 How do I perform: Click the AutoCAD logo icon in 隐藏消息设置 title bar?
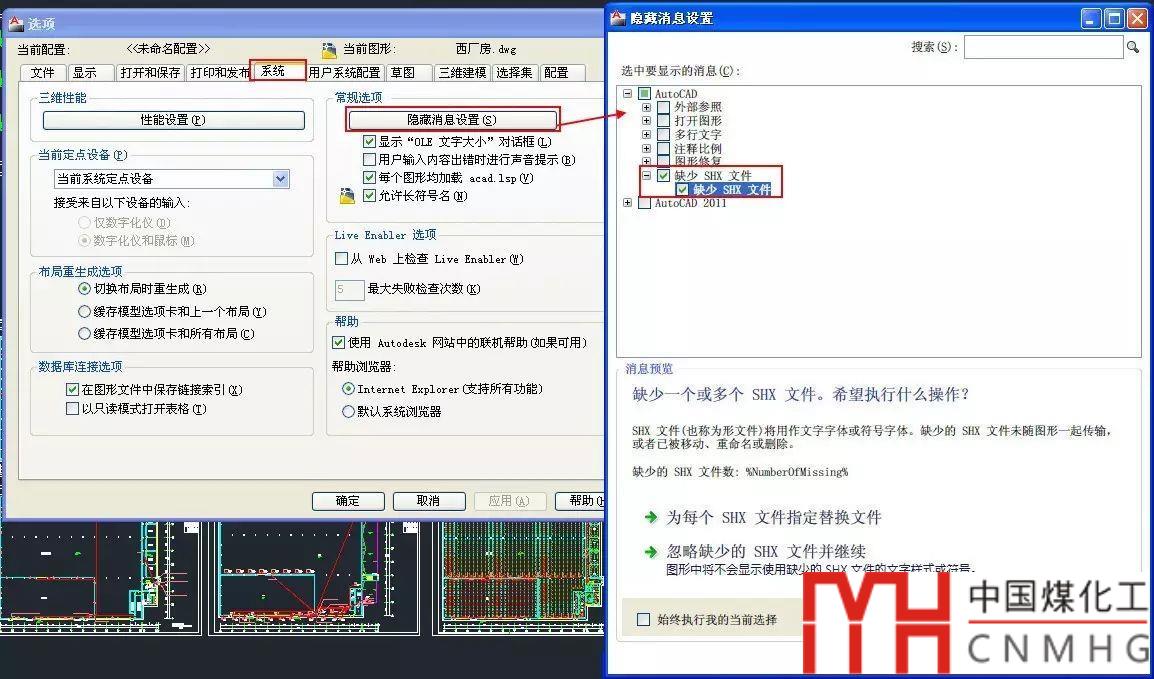[618, 18]
